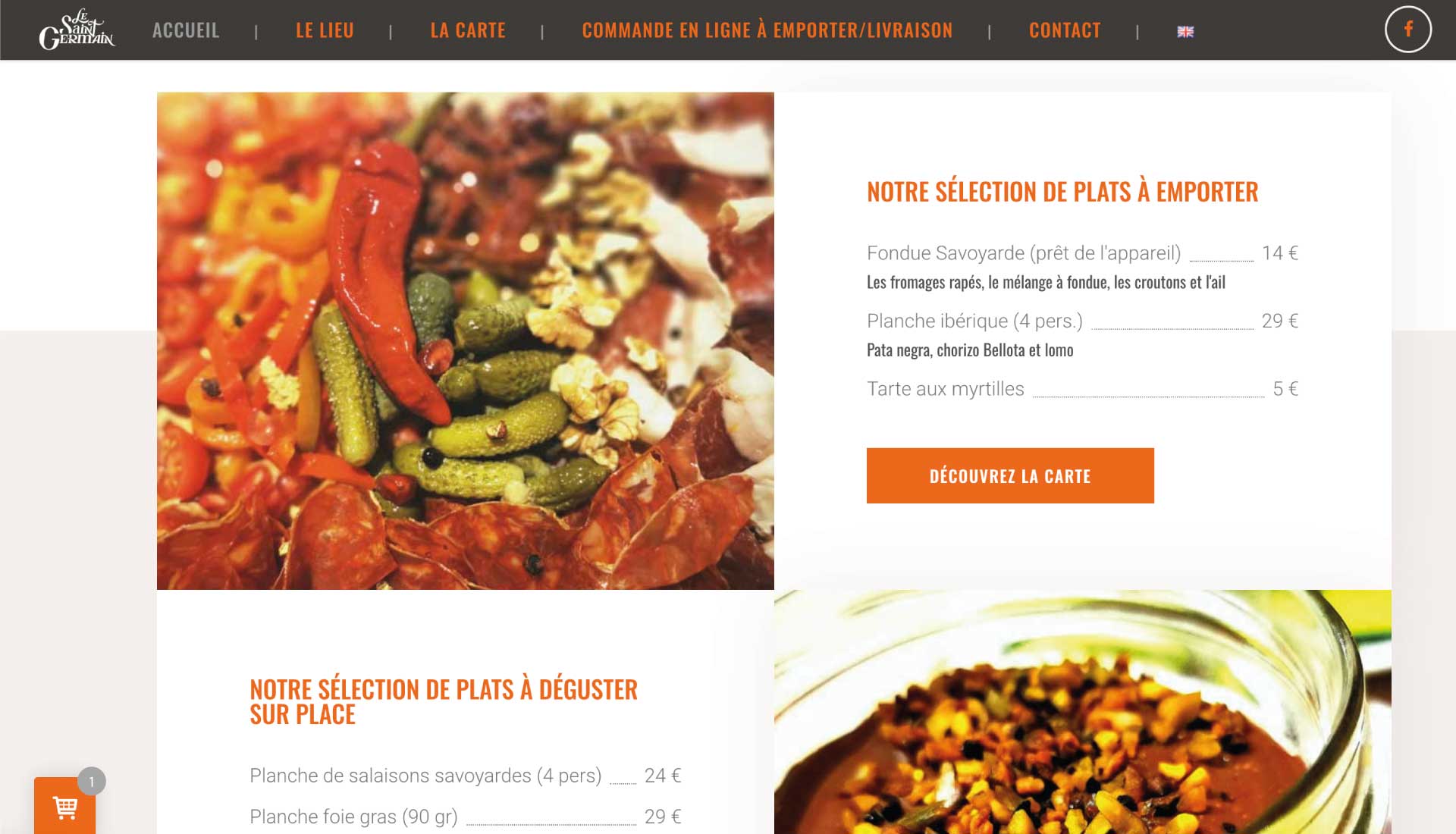Open the Facebook page icon
This screenshot has width=1456, height=834.
coord(1407,30)
